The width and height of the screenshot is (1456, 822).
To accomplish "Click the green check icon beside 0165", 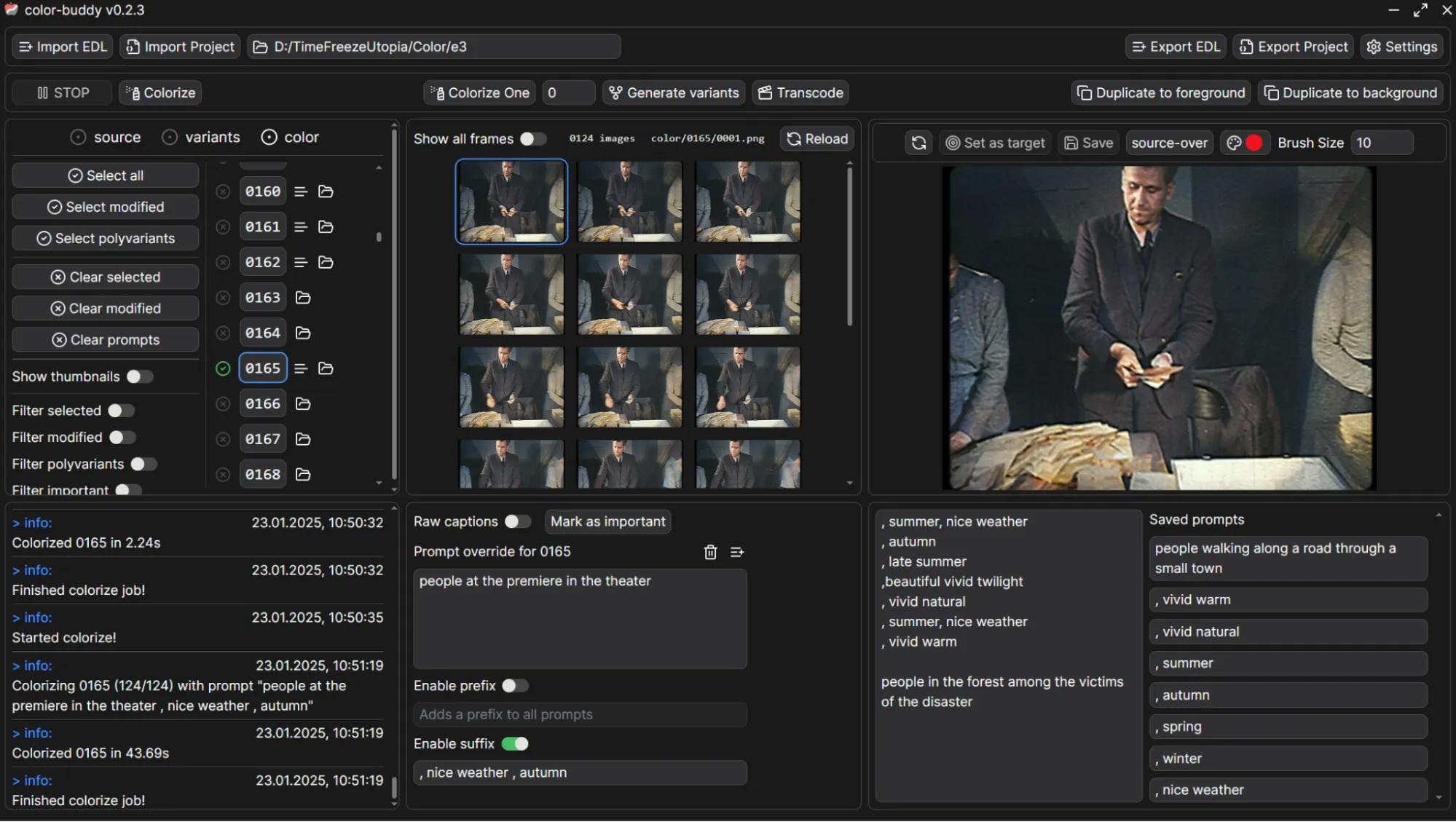I will tap(223, 368).
